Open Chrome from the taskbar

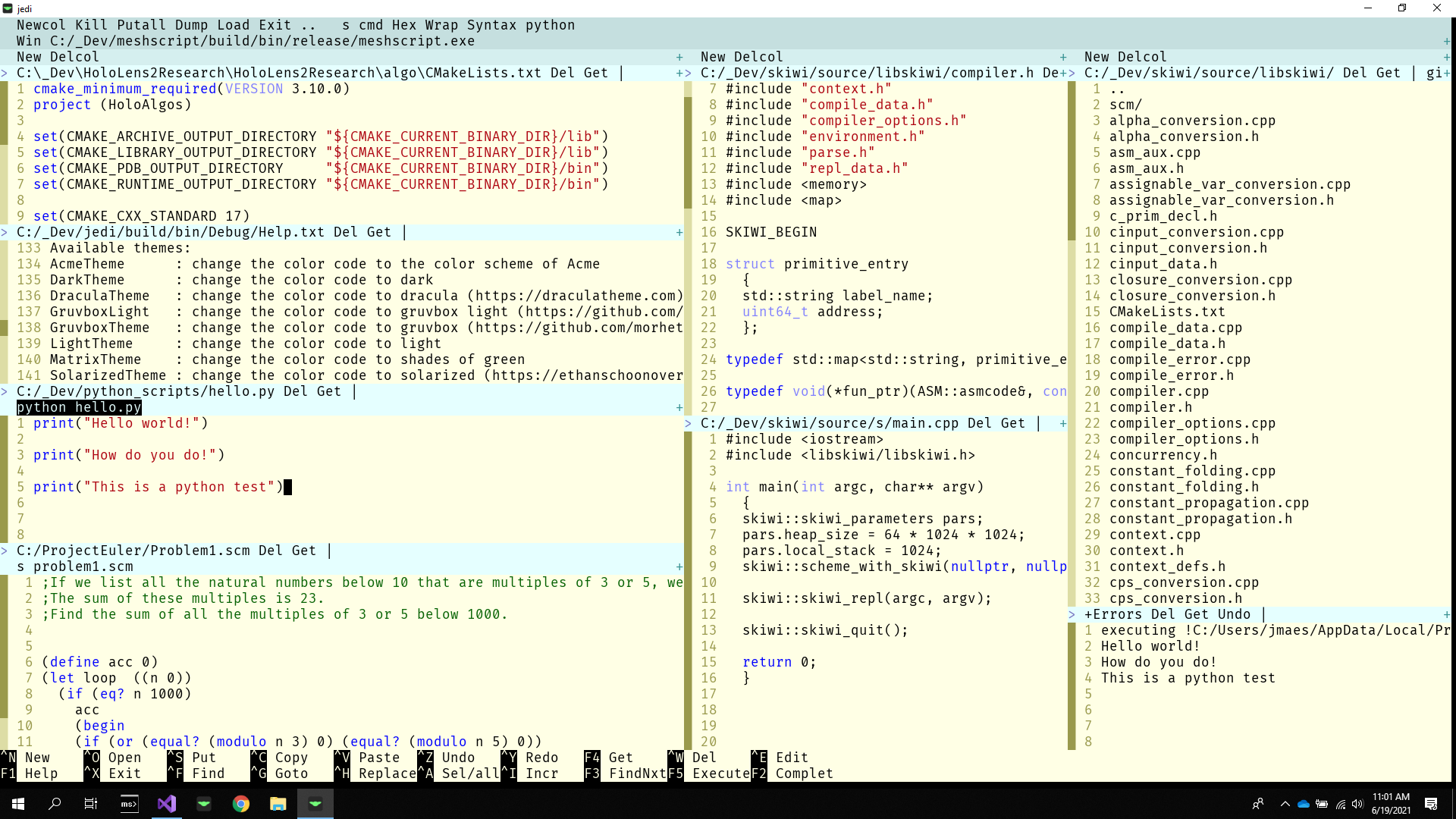[x=241, y=804]
